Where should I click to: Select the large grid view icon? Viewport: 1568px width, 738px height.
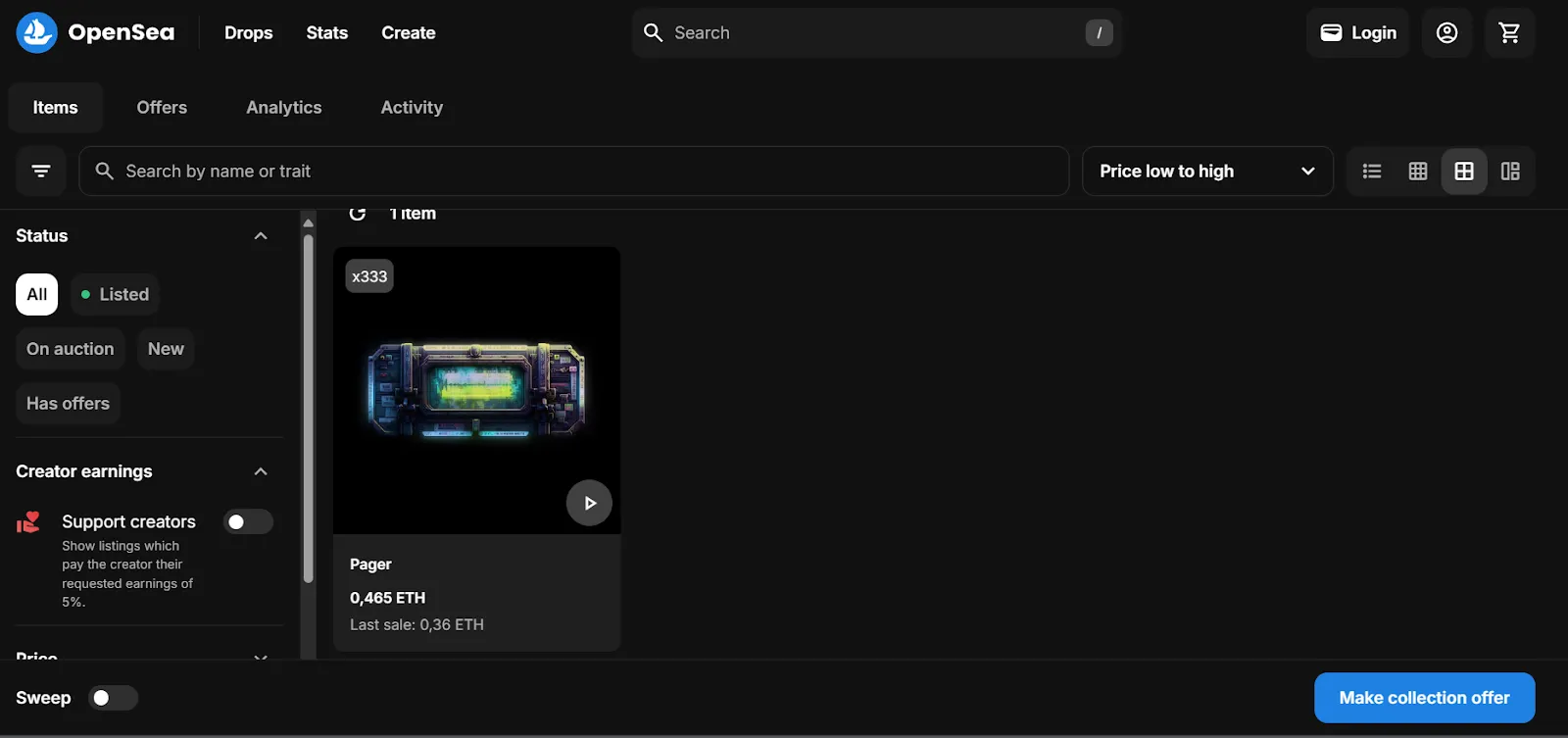1464,172
